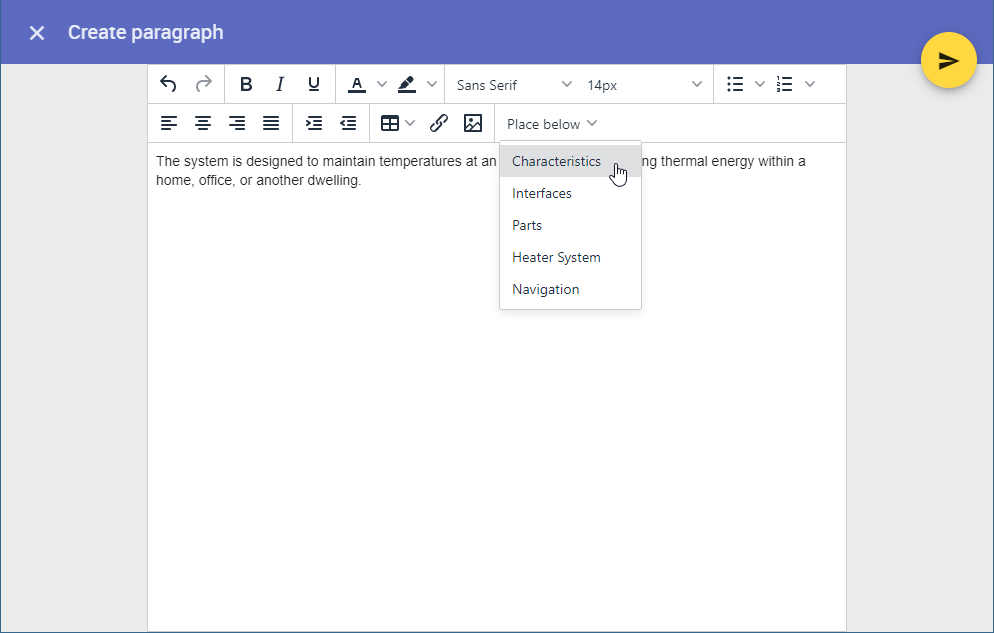Click the insert table icon

coord(390,123)
